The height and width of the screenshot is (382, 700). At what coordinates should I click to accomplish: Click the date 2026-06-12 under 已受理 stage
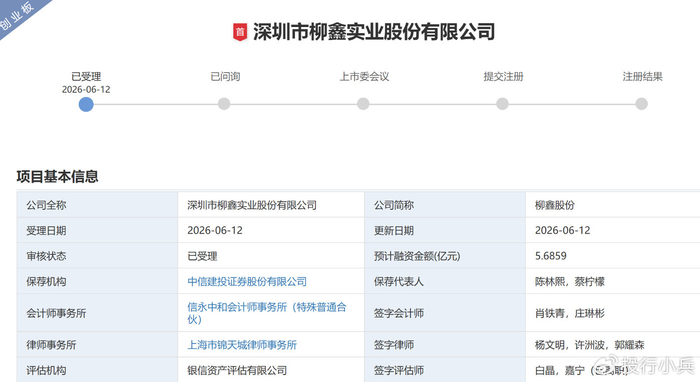pyautogui.click(x=86, y=90)
